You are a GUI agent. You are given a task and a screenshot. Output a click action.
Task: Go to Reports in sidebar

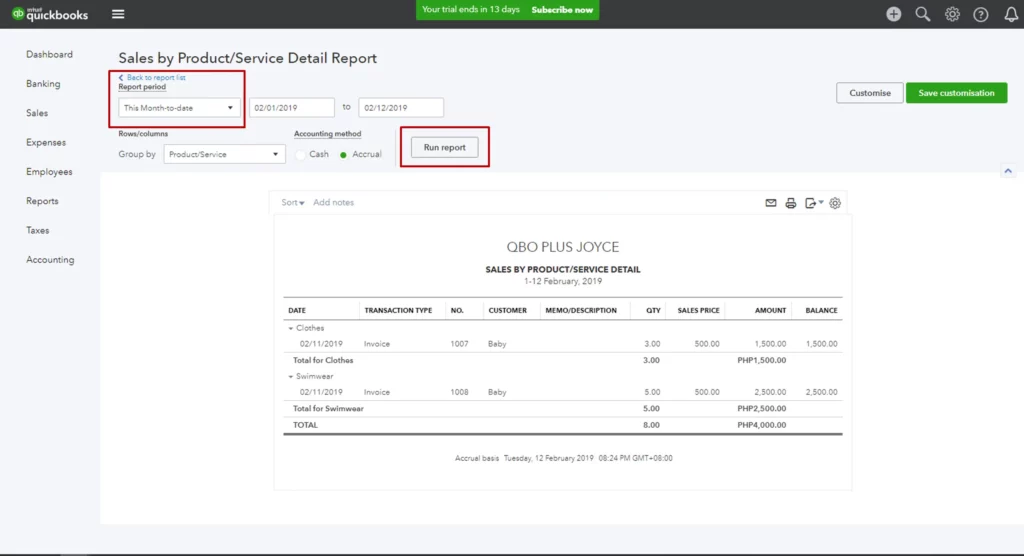(42, 201)
